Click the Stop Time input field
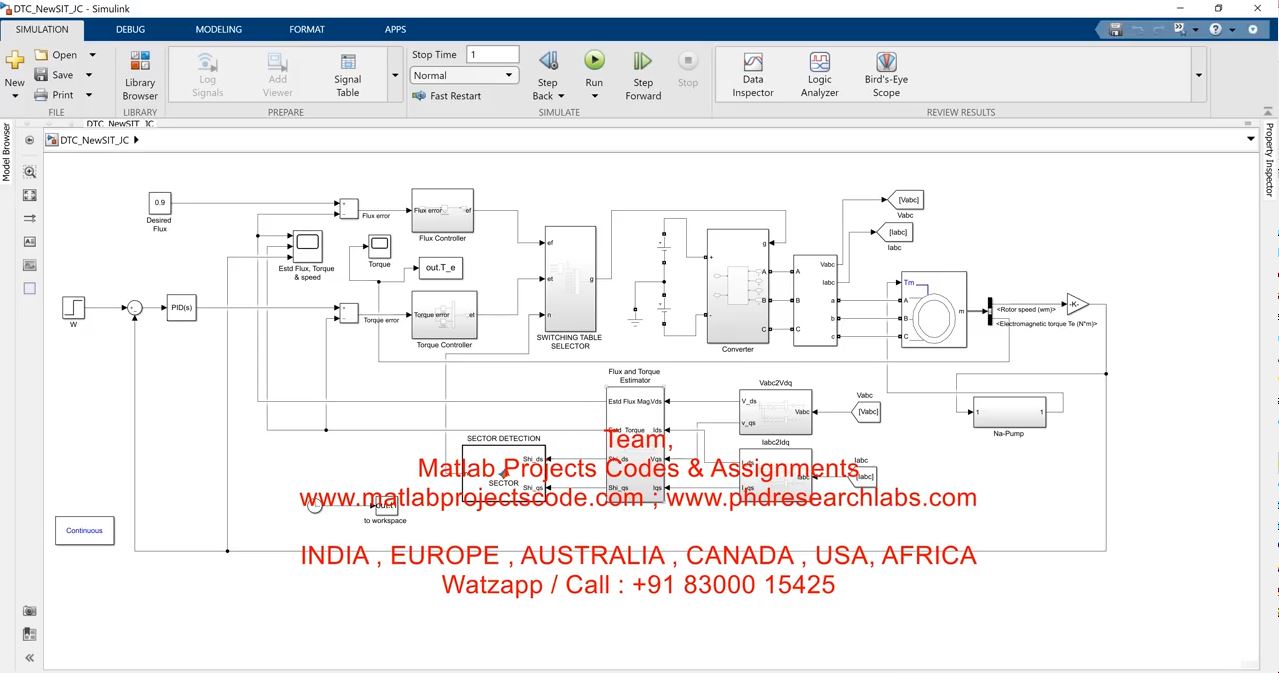This screenshot has width=1279, height=673. click(x=492, y=54)
